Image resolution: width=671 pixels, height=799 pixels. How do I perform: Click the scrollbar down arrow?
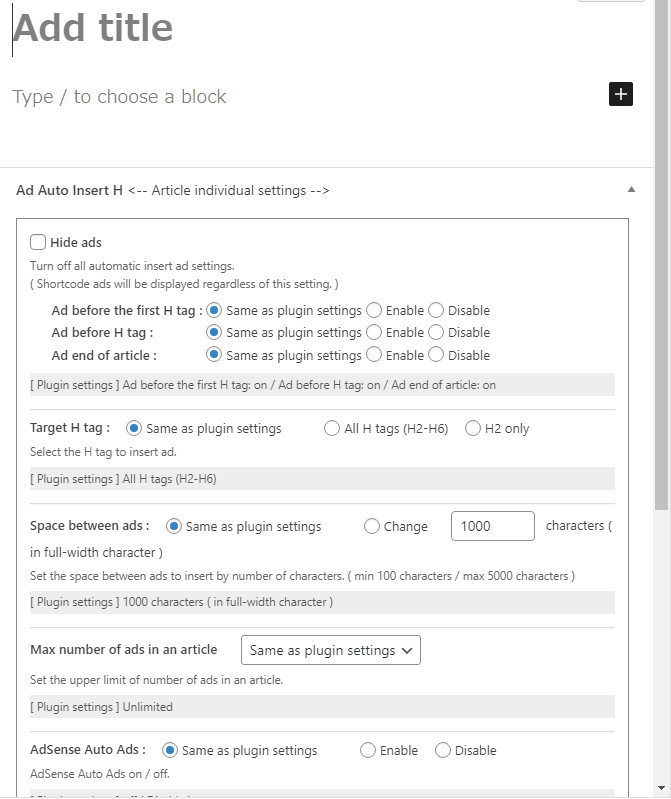click(x=661, y=788)
